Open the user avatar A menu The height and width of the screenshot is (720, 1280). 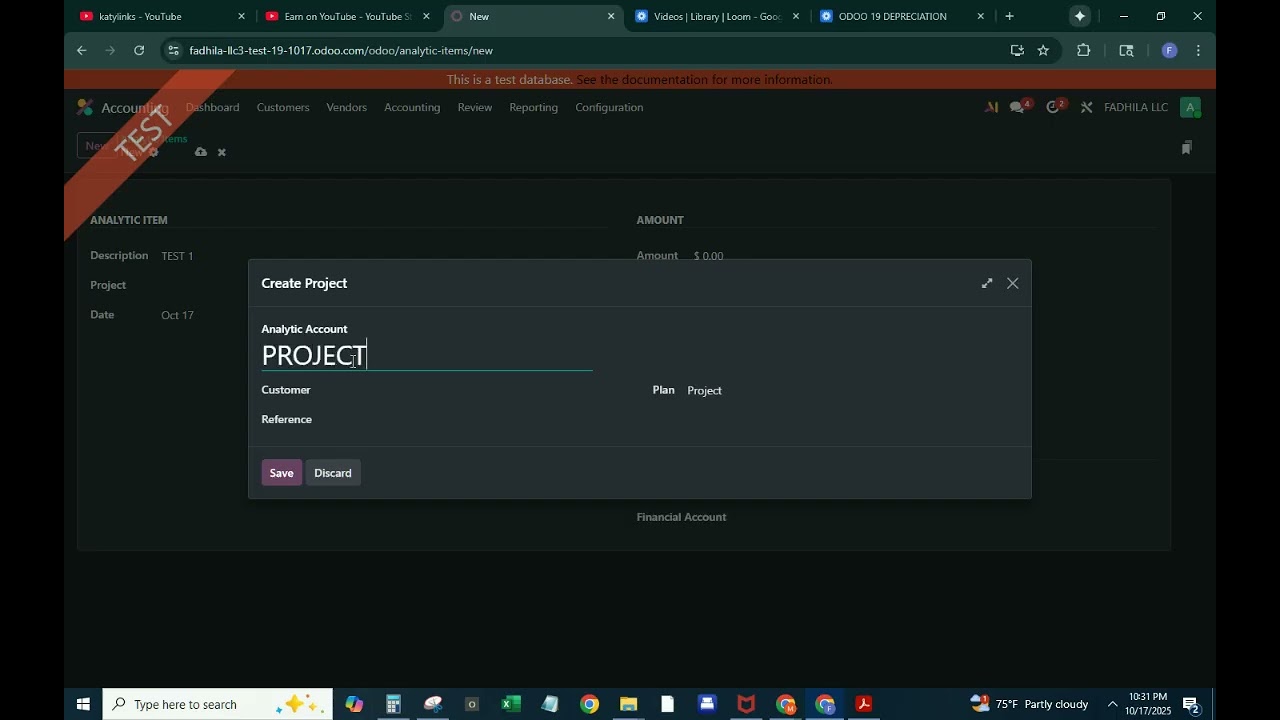pos(1190,107)
